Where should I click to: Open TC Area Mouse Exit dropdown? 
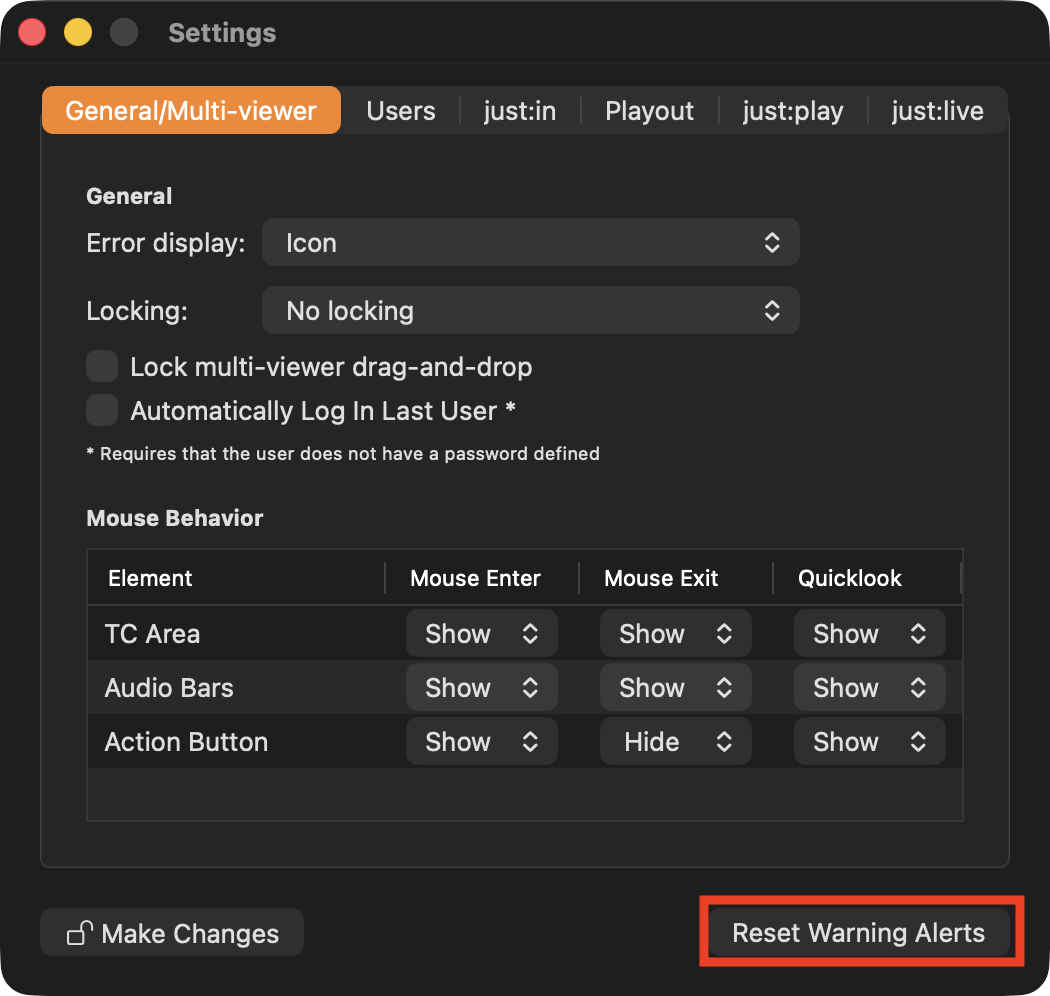675,633
